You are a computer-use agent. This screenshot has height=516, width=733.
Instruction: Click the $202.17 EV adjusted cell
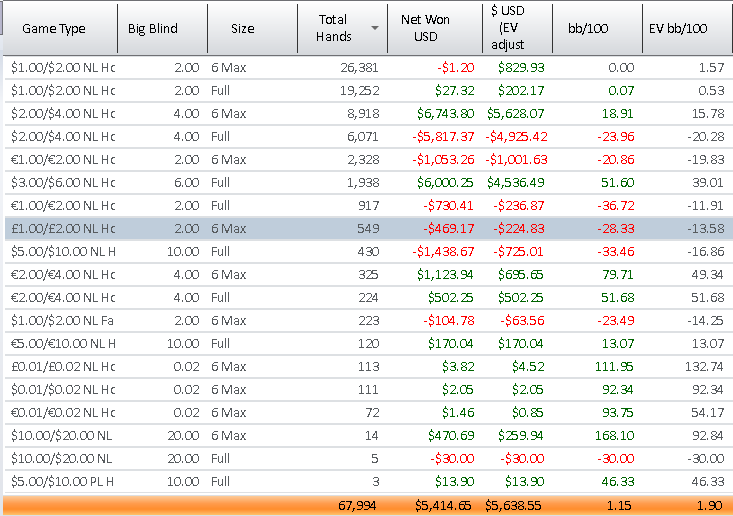(x=521, y=91)
